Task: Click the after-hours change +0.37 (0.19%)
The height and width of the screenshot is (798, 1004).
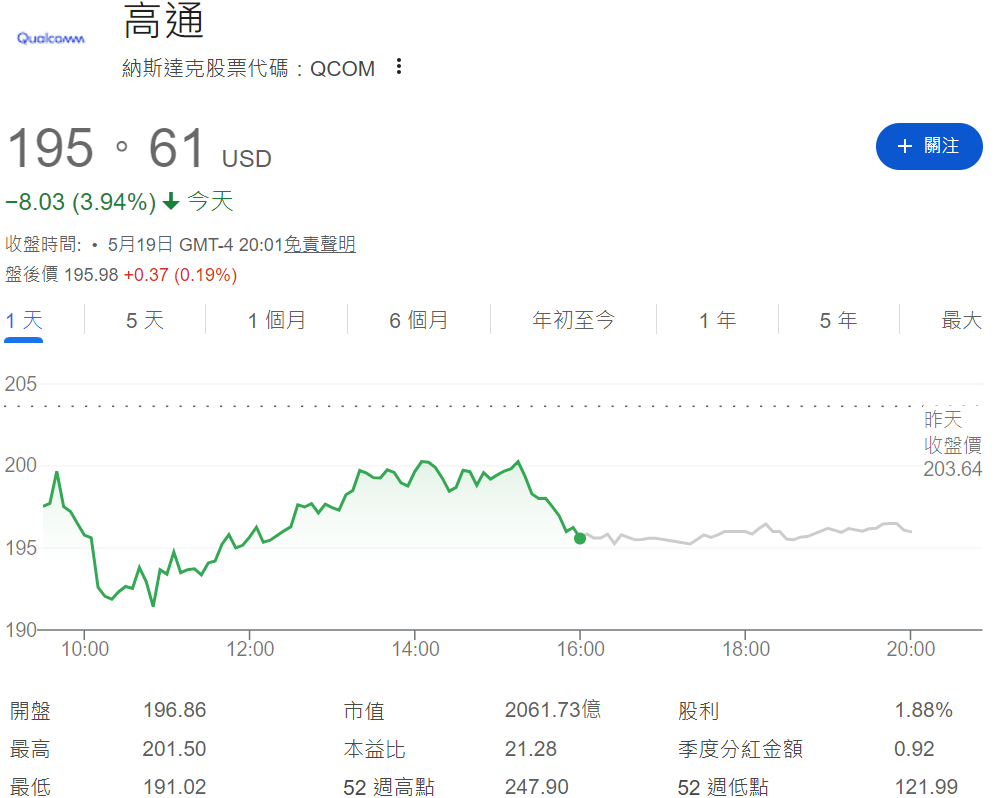Action: (x=181, y=275)
